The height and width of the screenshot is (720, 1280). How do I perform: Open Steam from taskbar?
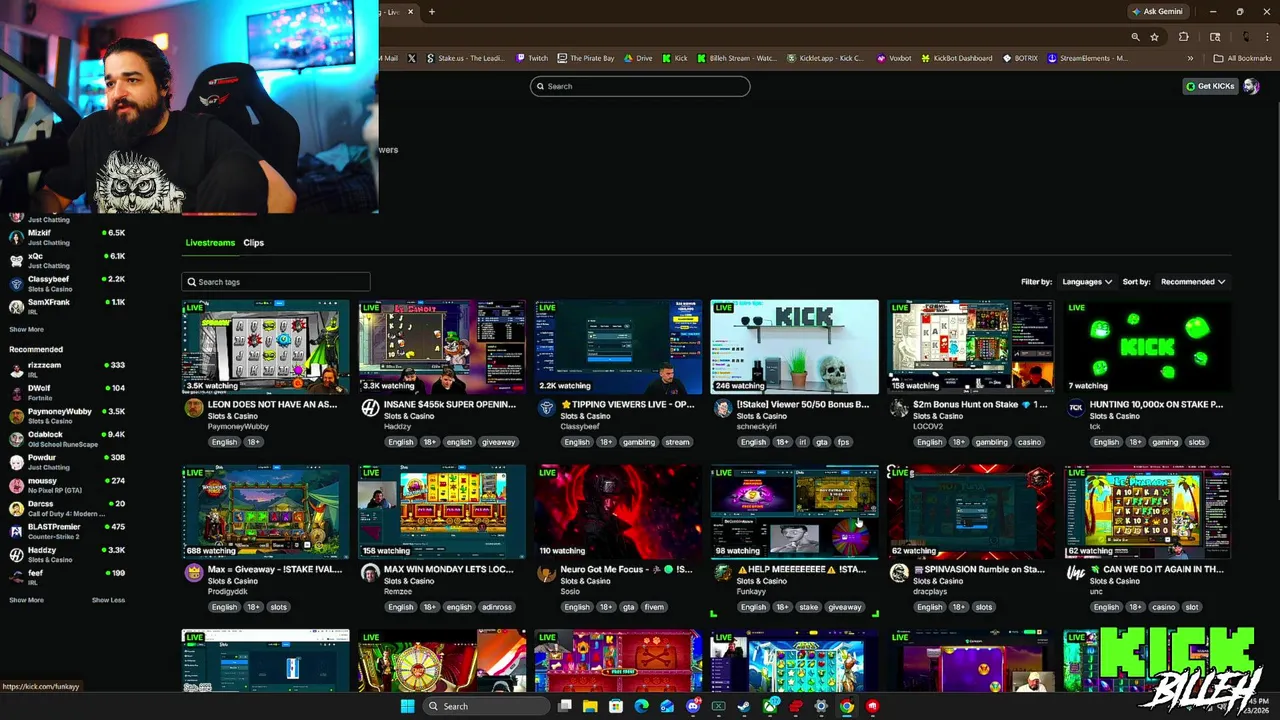[x=744, y=706]
